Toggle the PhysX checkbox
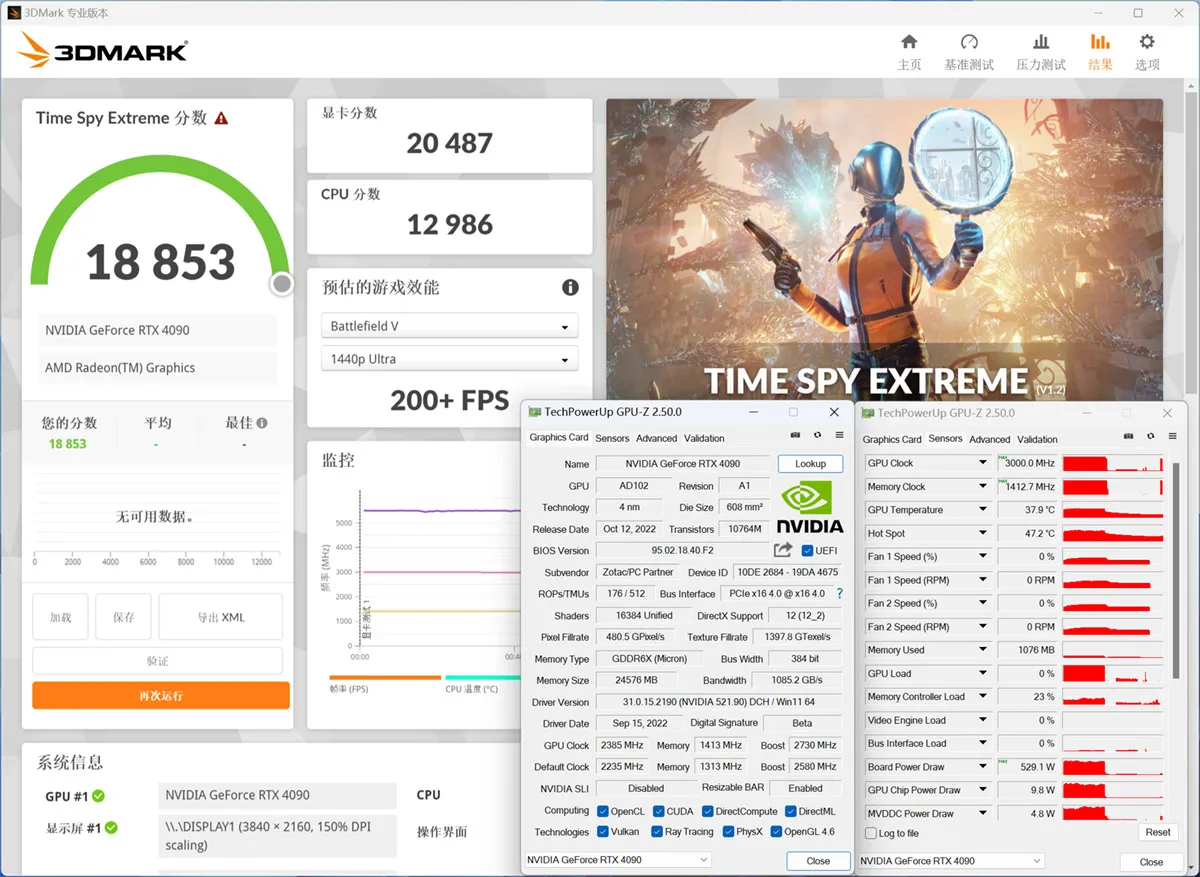Image resolution: width=1200 pixels, height=877 pixels. 728,832
